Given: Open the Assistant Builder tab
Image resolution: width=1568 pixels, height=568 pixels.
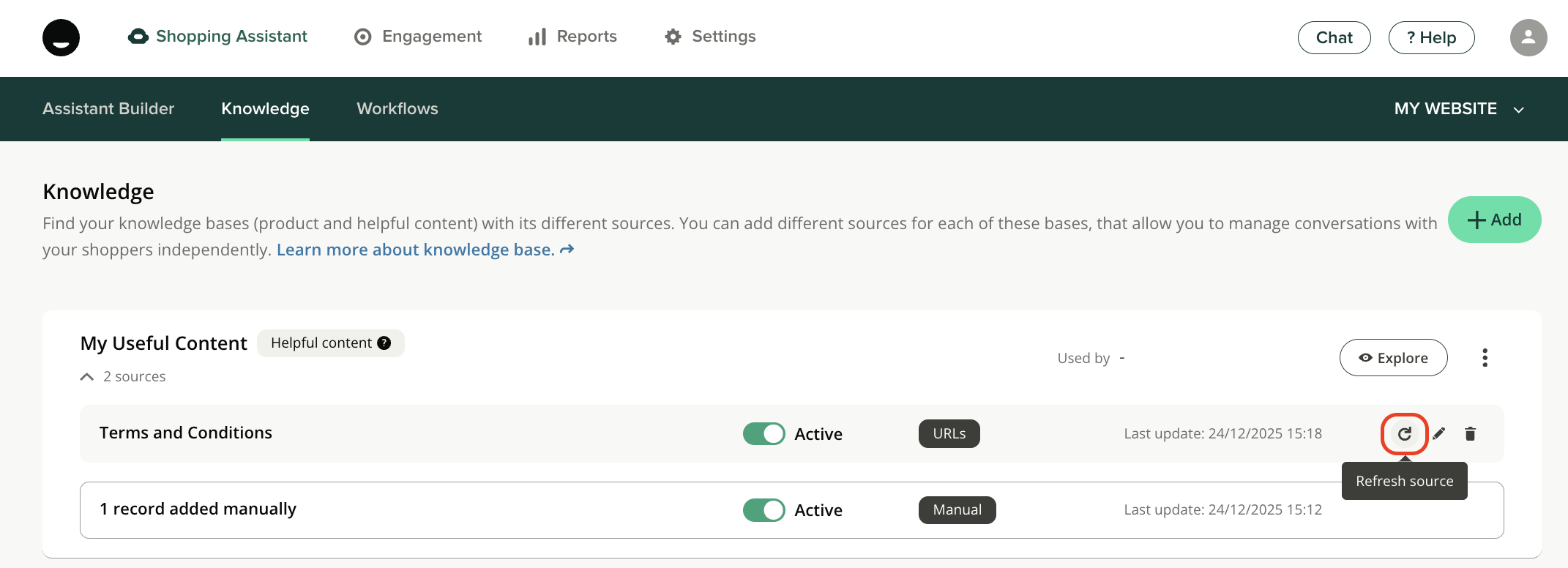Looking at the screenshot, I should click(108, 109).
